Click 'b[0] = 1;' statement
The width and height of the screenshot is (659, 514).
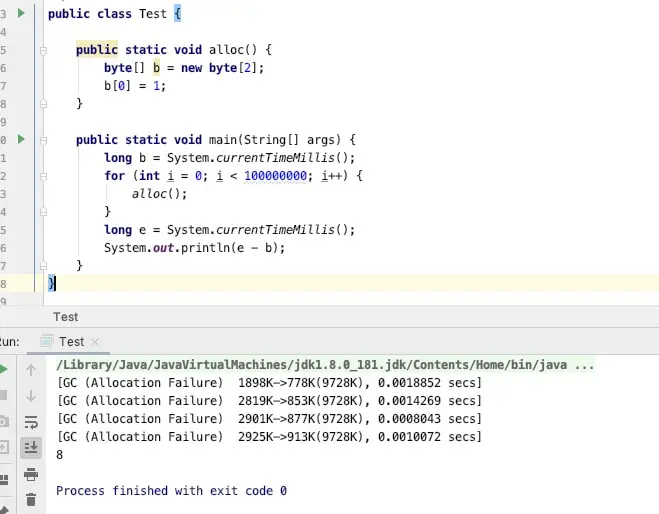(135, 86)
